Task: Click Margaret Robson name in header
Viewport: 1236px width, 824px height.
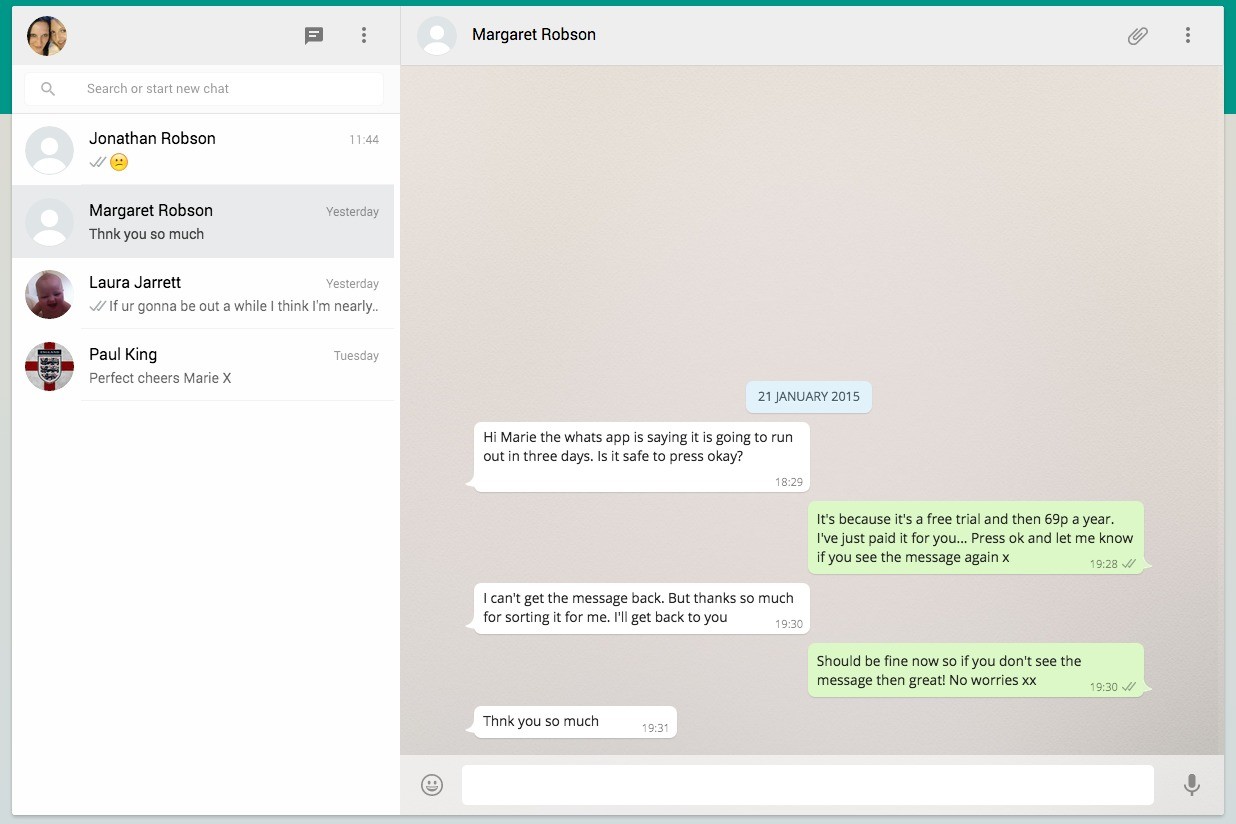Action: 534,35
